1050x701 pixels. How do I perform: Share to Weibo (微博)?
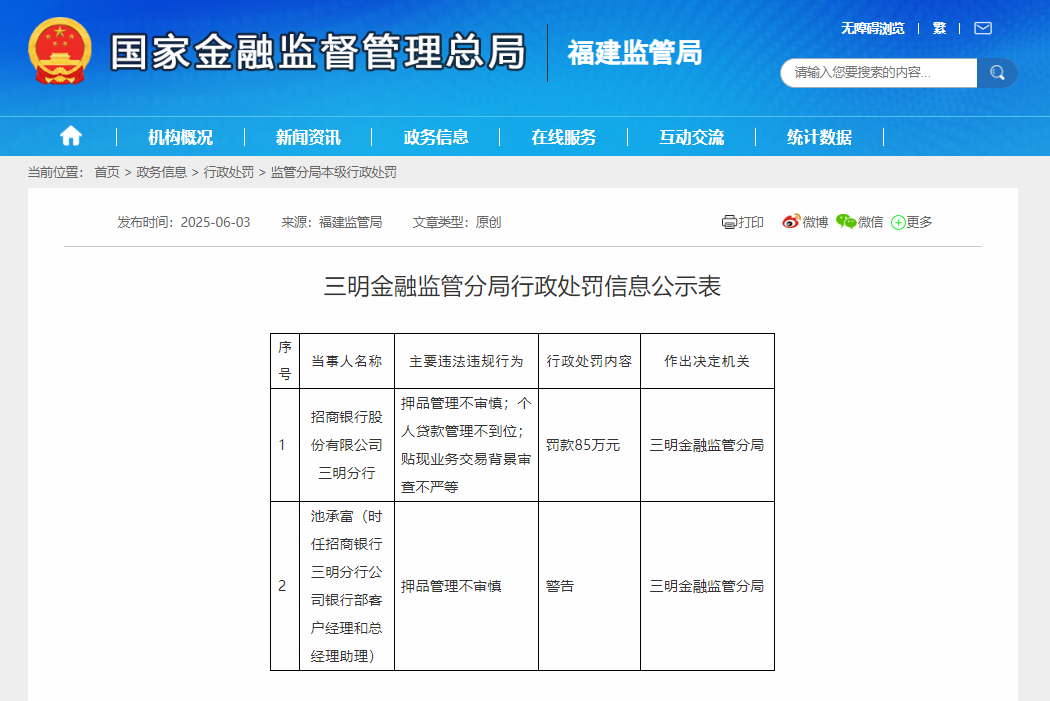click(805, 222)
